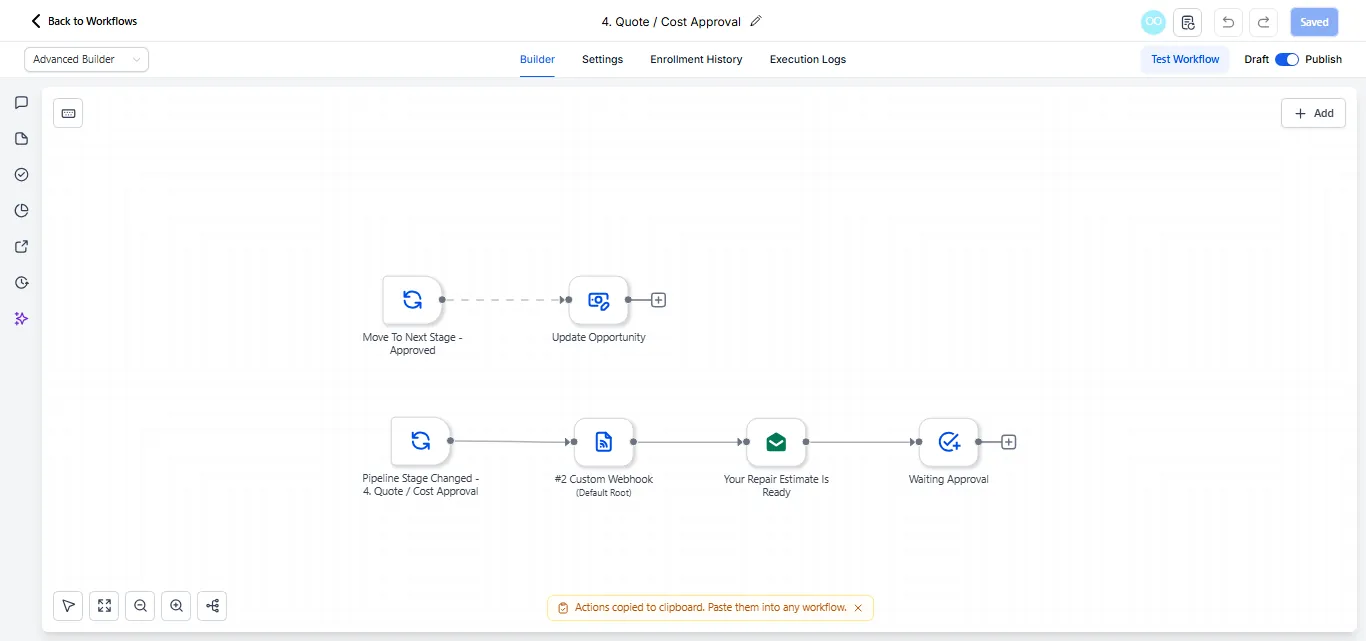Select the Move To Next Stage trigger node

(412, 300)
